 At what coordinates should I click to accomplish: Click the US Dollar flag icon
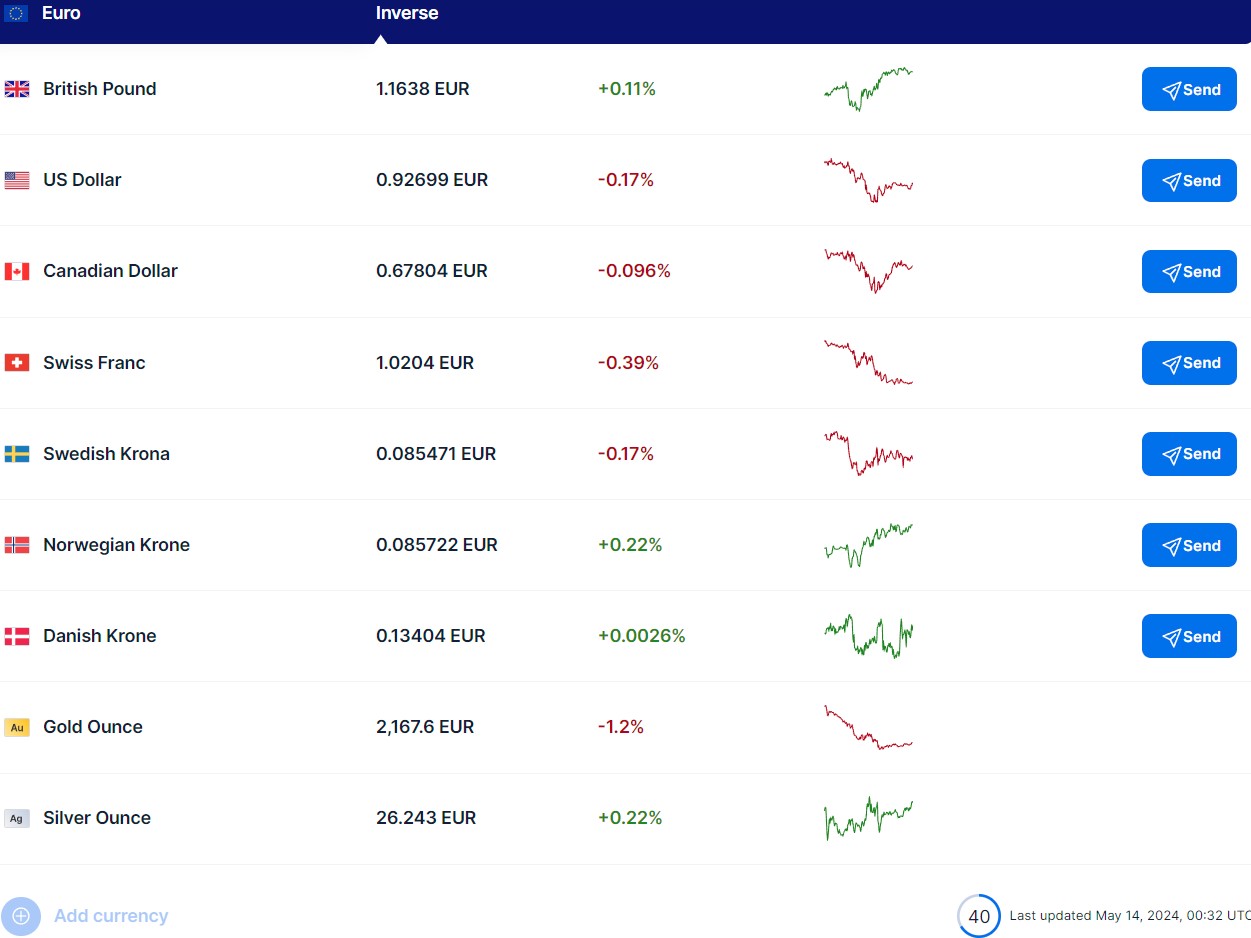[17, 180]
